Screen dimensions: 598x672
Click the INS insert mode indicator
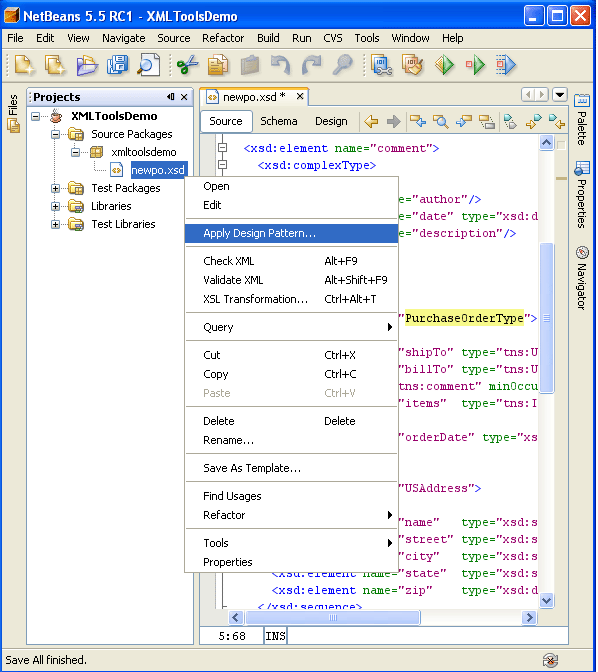tap(275, 636)
